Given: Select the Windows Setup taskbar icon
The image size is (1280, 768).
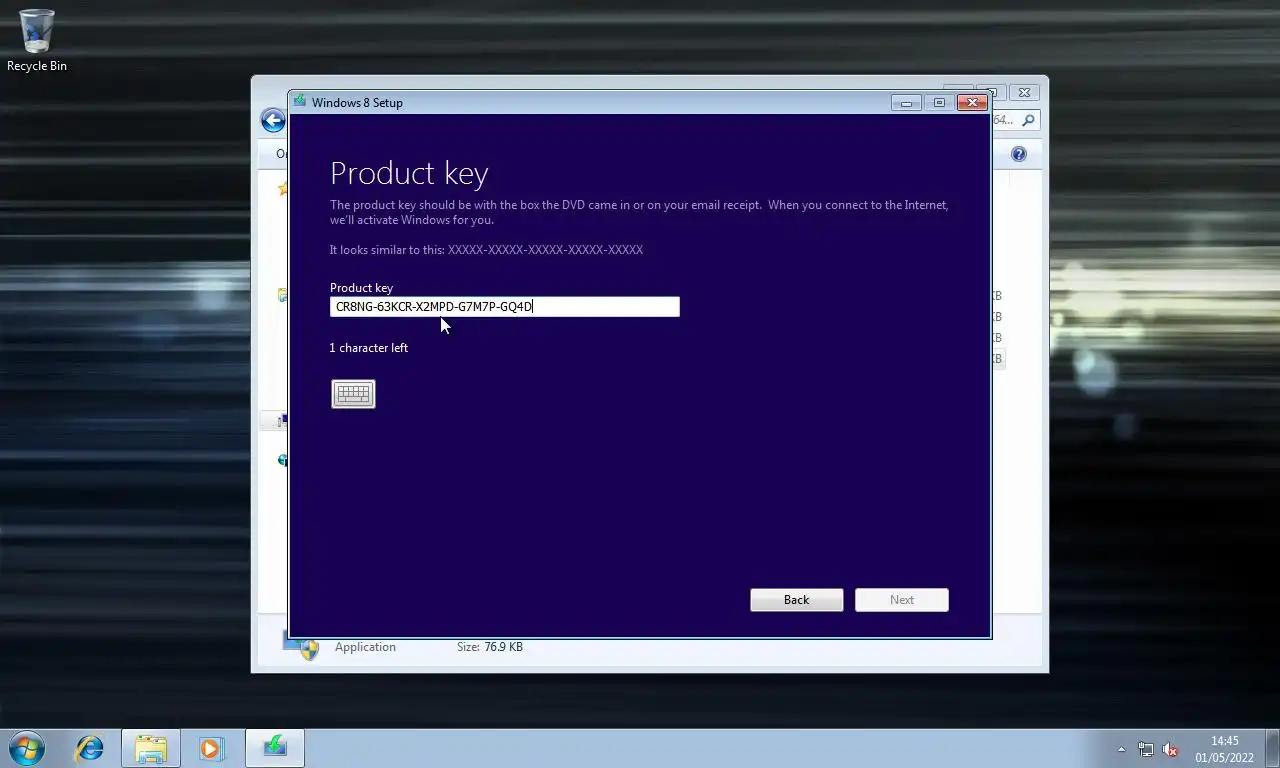Looking at the screenshot, I should (x=275, y=748).
